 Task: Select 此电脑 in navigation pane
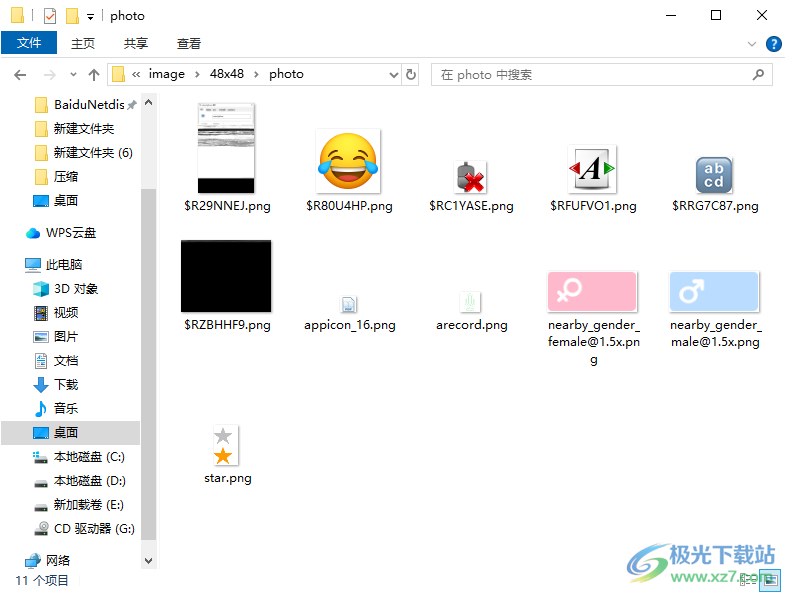(53, 265)
